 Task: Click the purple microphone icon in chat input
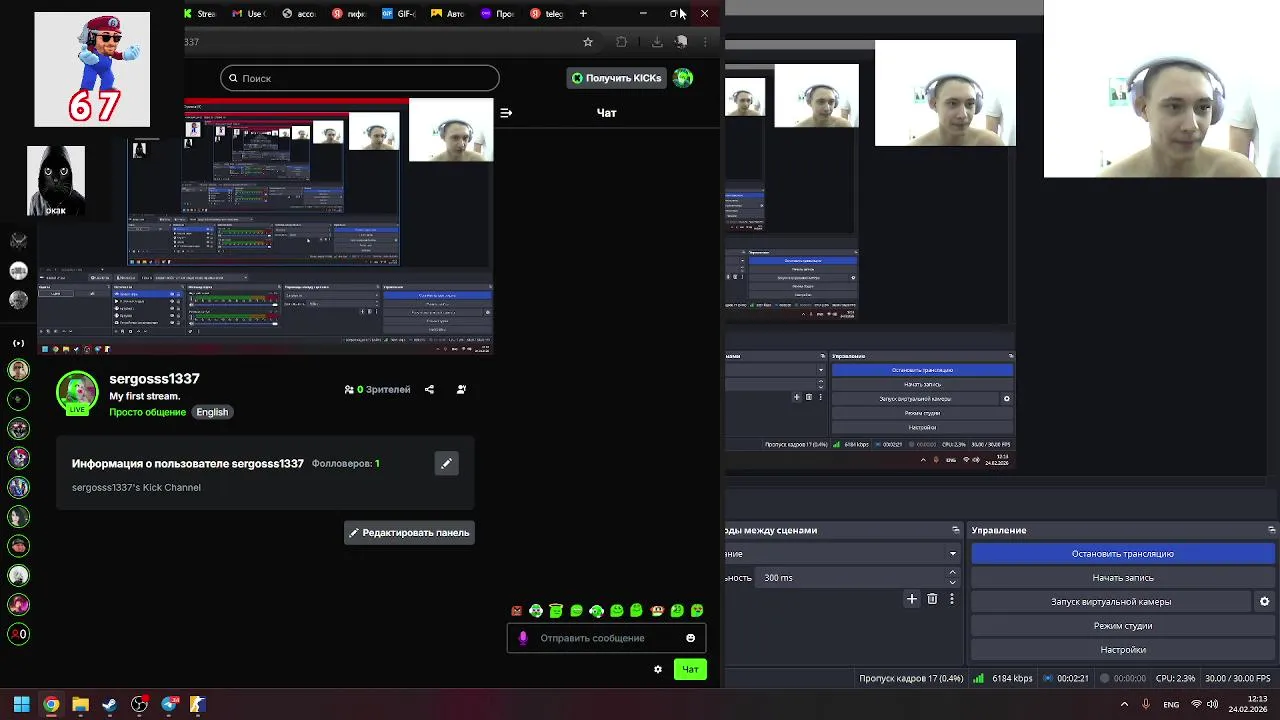click(523, 638)
